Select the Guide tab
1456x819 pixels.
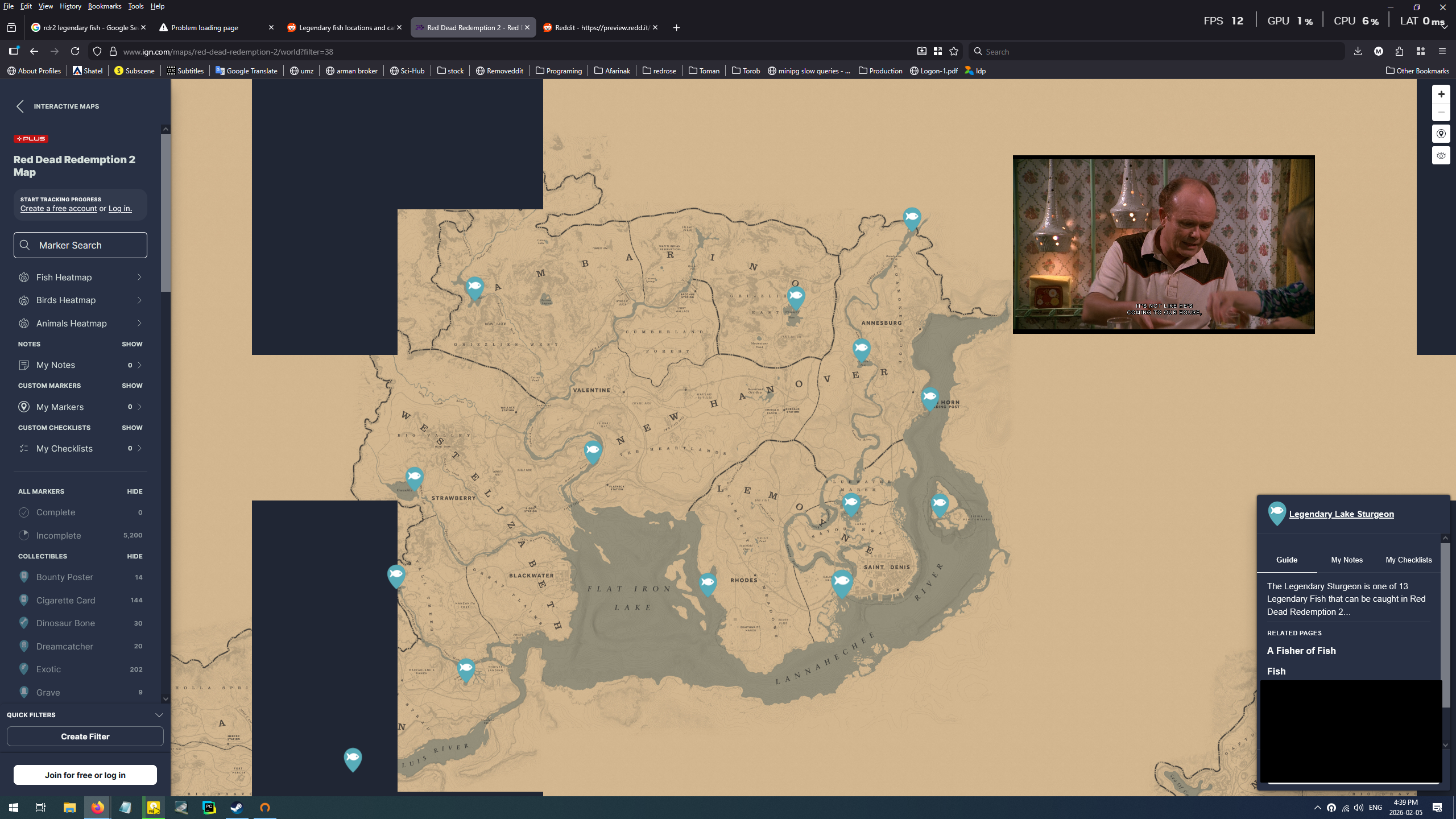click(1287, 560)
